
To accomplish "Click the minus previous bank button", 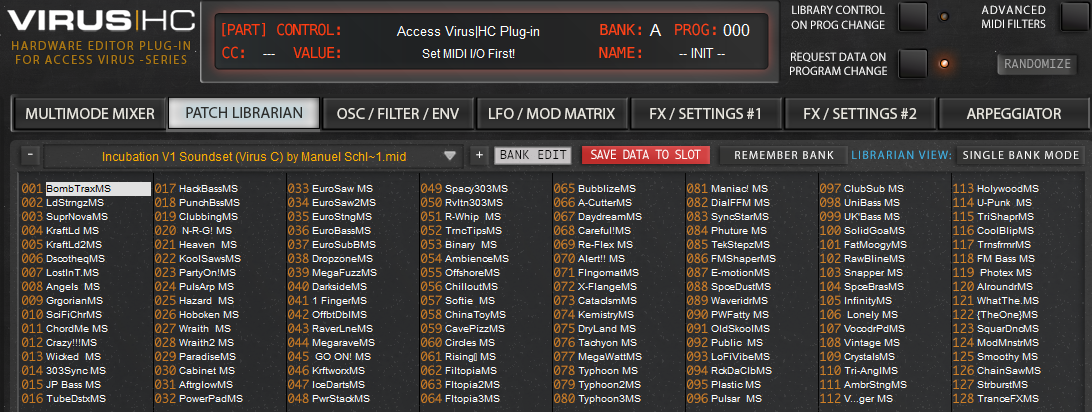I will pyautogui.click(x=29, y=155).
